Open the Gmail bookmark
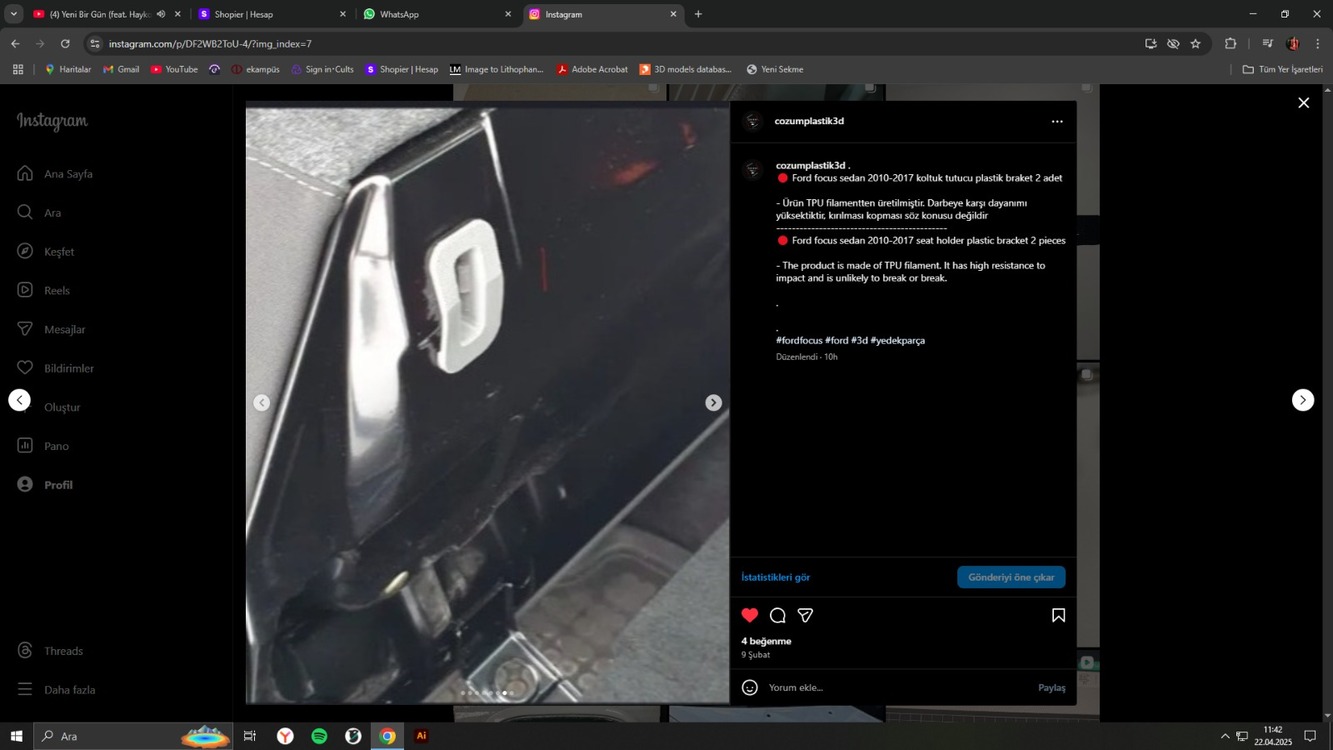This screenshot has width=1333, height=750. [121, 70]
